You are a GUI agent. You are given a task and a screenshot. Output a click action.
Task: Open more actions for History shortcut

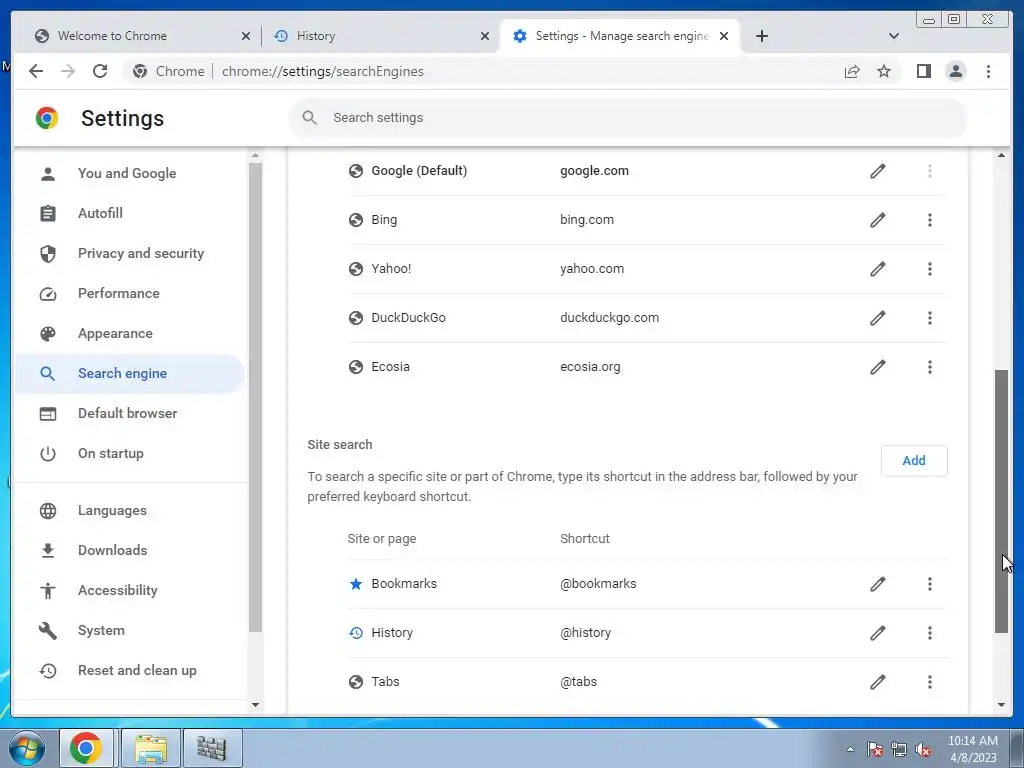[x=929, y=633]
